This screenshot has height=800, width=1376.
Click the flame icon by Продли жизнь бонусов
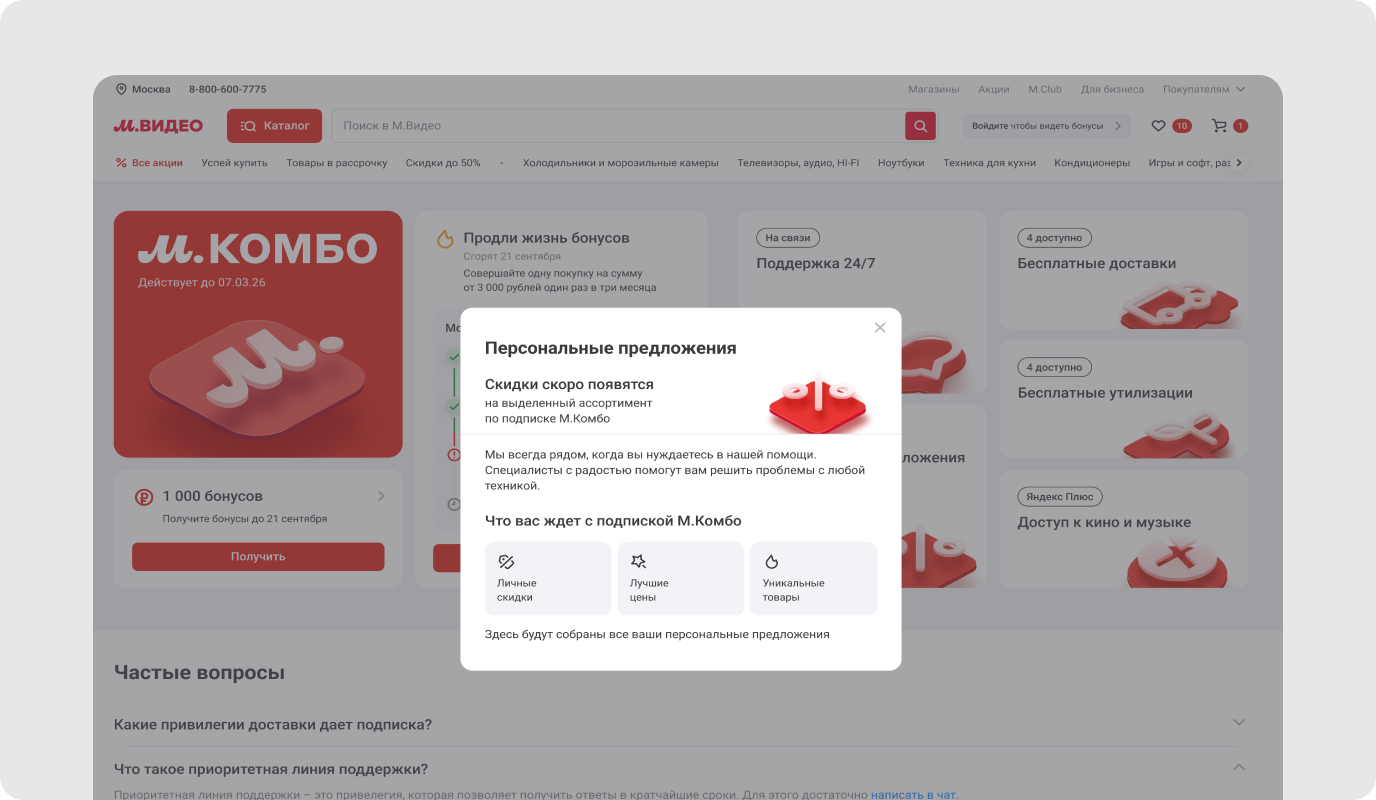(445, 239)
